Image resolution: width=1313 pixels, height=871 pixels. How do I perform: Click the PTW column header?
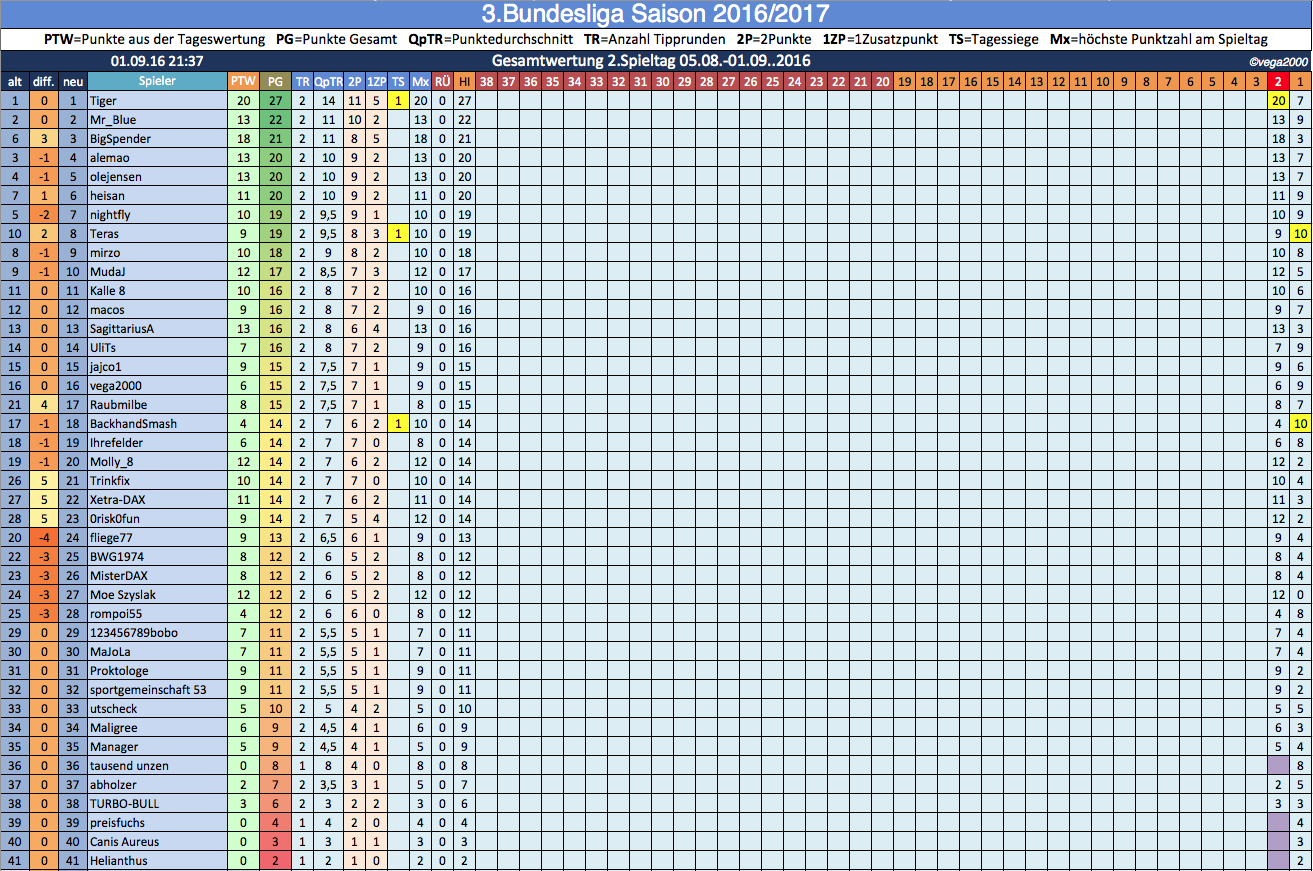[x=243, y=81]
